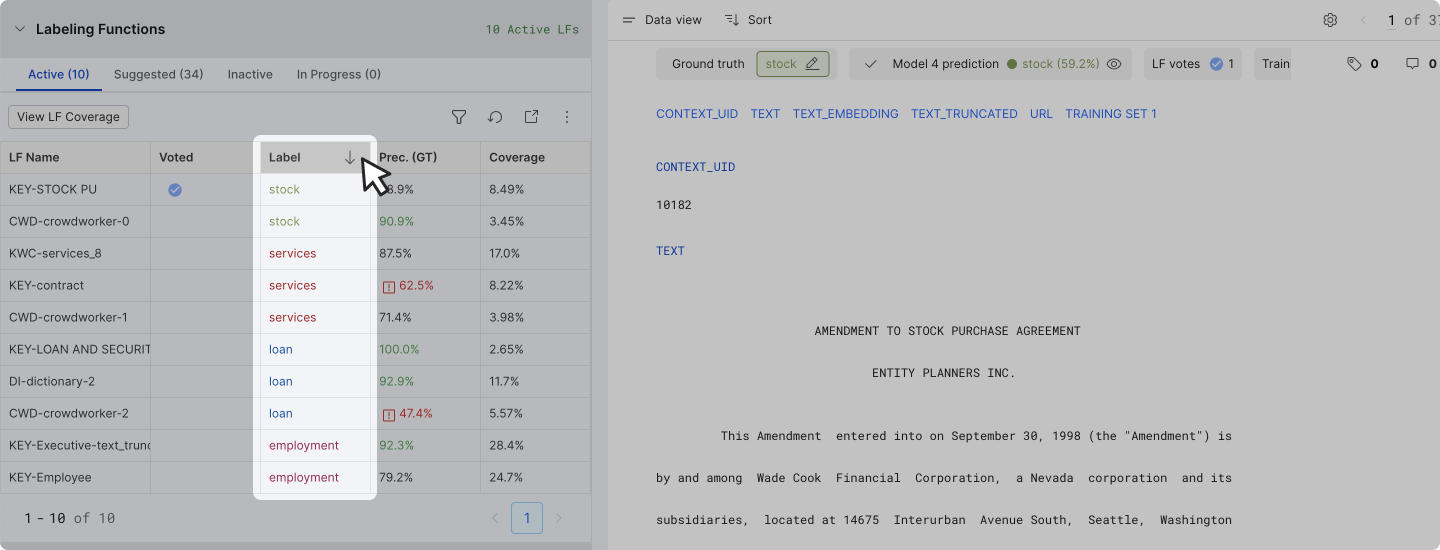Open the LF table more options menu

(567, 117)
